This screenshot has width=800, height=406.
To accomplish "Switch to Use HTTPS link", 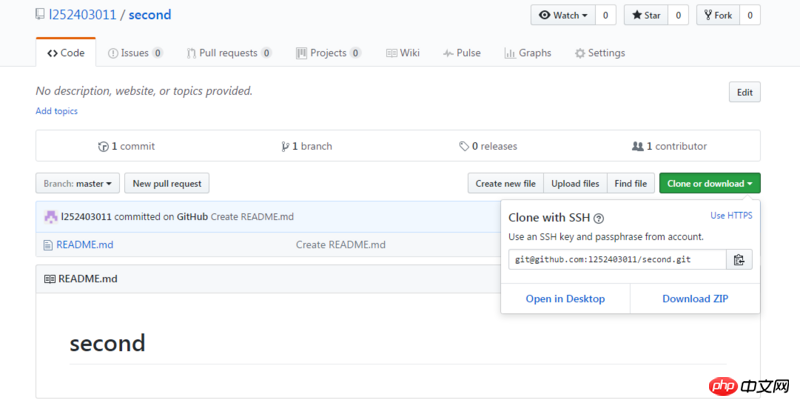I will click(x=731, y=216).
